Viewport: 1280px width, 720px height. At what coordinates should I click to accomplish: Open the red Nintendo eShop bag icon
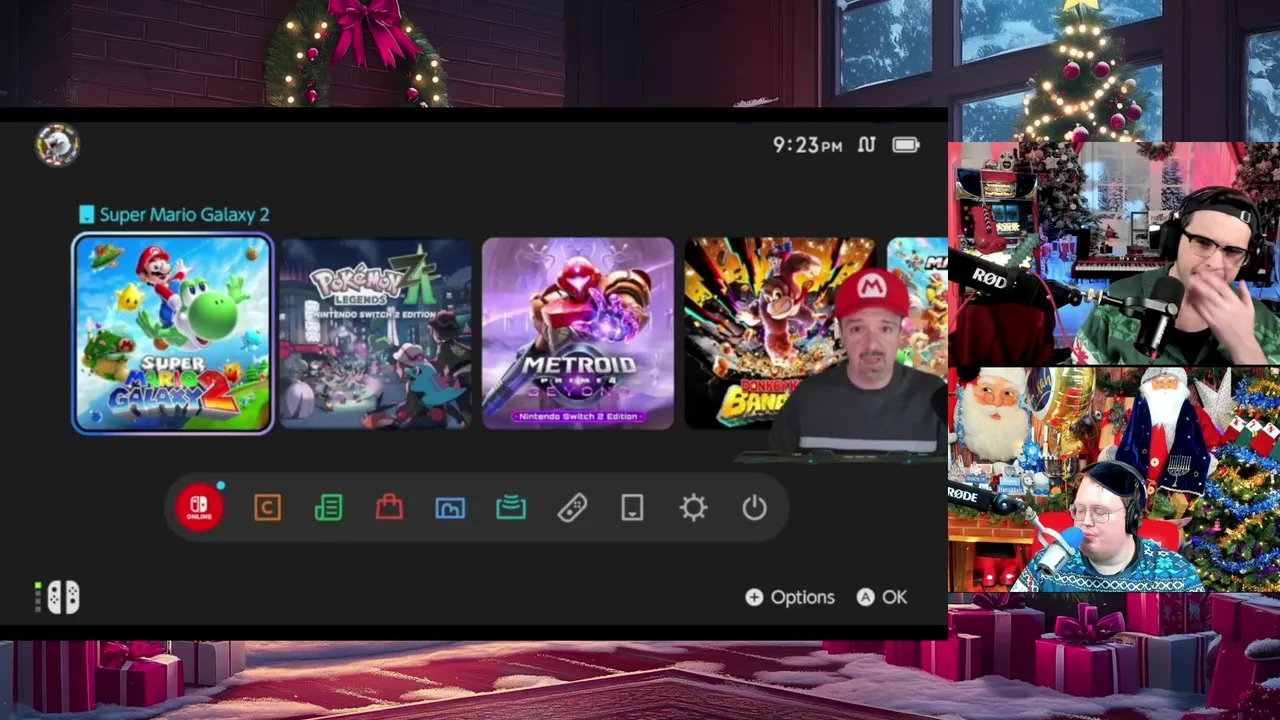(x=389, y=508)
